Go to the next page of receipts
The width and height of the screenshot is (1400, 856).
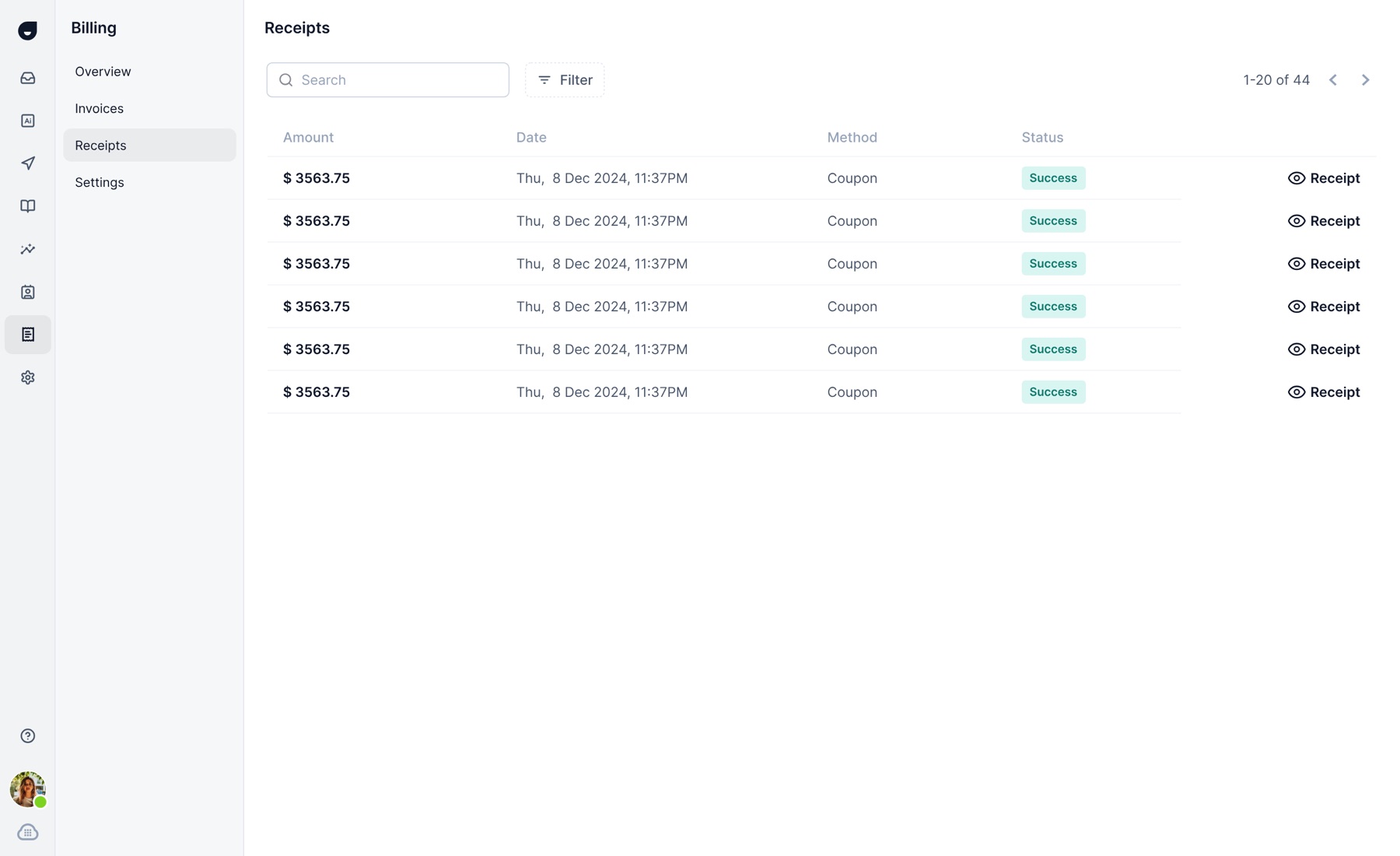click(1366, 80)
